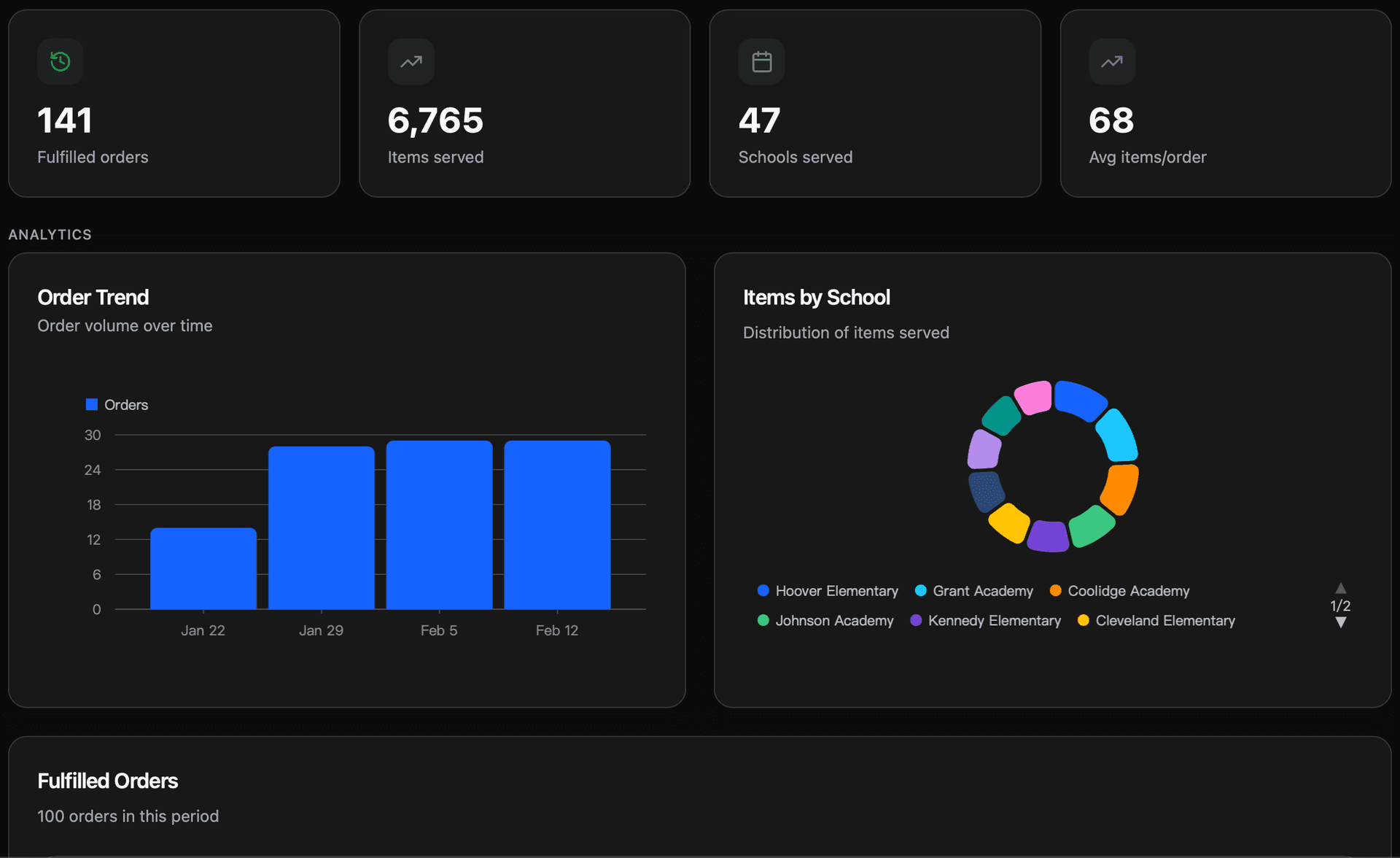Click the trend icon on Items served card
This screenshot has width=1400, height=858.
coord(411,61)
